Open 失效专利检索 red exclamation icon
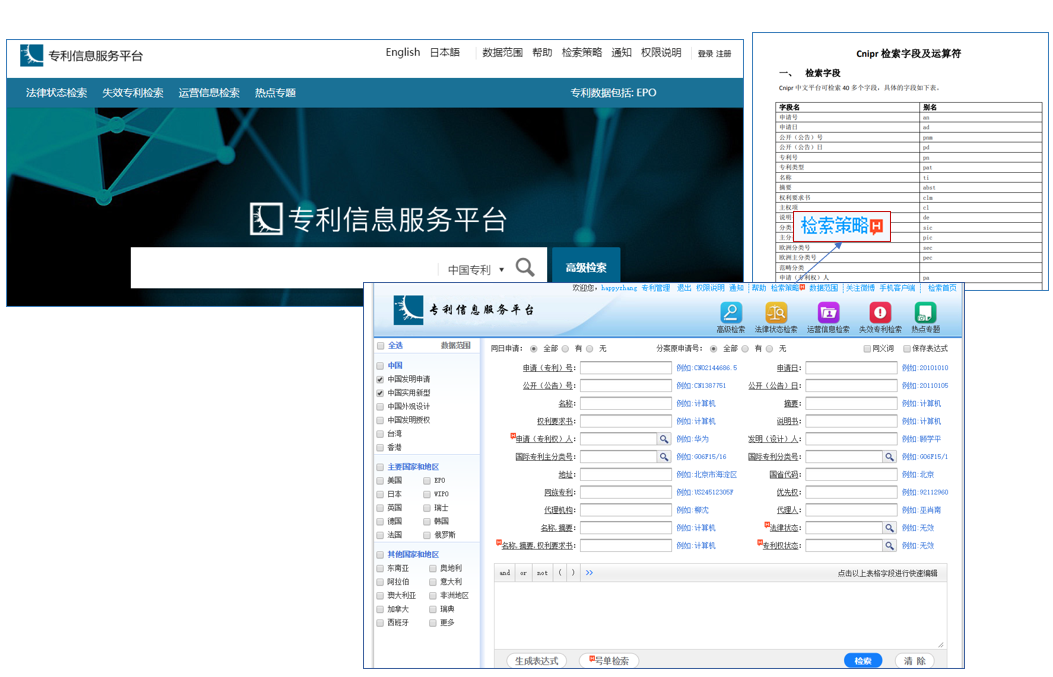 (880, 313)
